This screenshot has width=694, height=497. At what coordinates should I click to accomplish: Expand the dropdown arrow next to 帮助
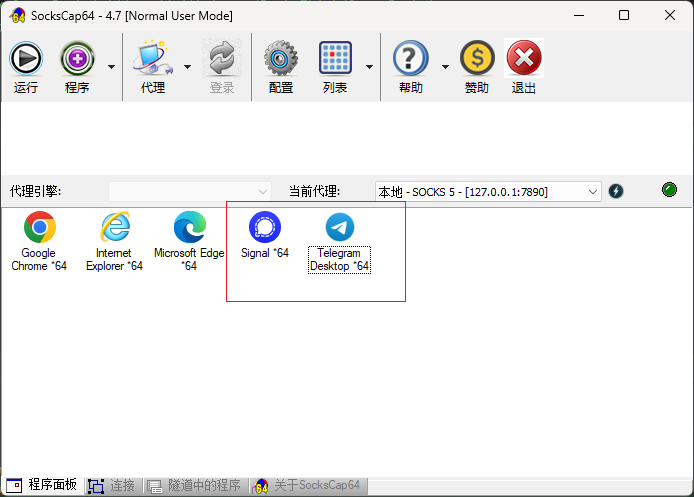(x=445, y=67)
